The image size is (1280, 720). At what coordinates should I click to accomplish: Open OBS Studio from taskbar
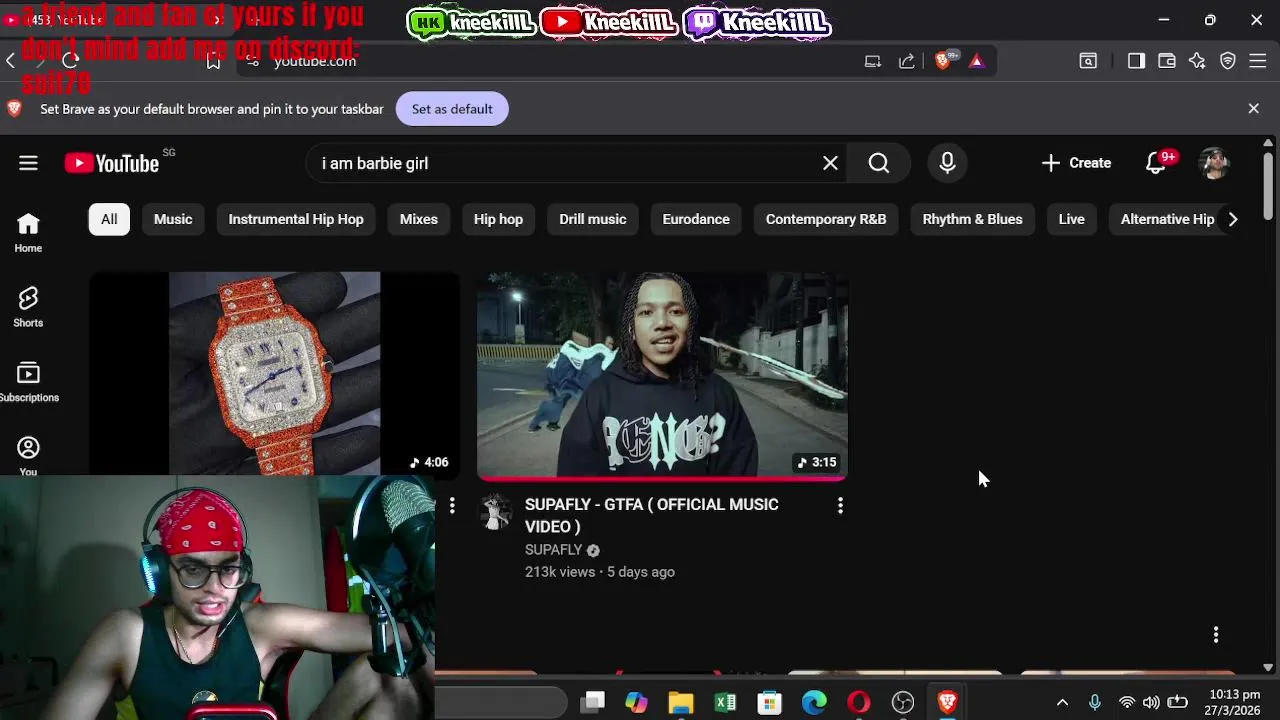[x=903, y=702]
